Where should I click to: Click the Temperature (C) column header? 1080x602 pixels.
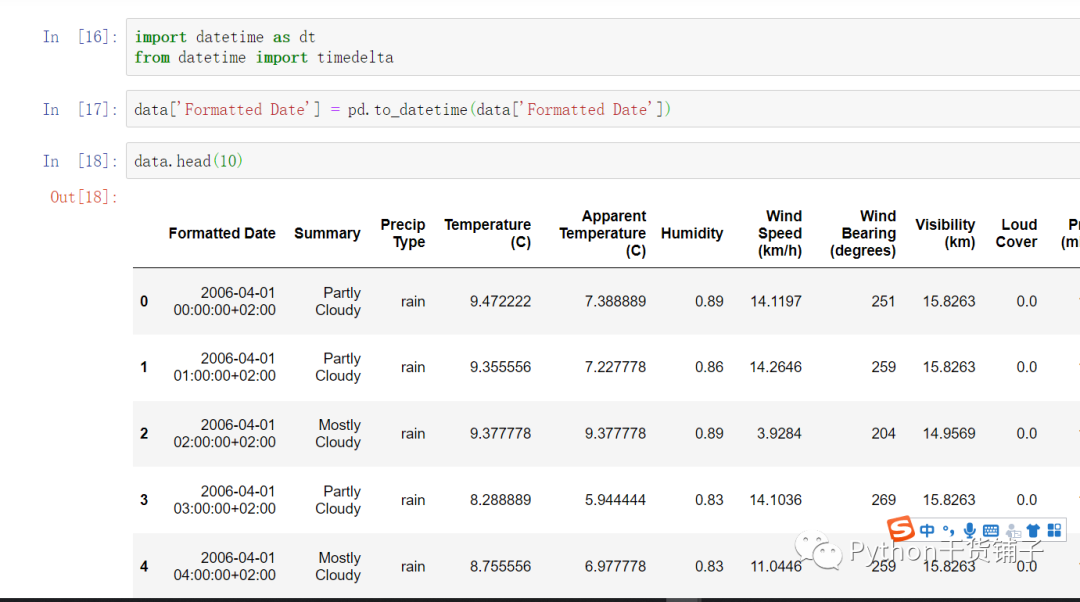(488, 233)
